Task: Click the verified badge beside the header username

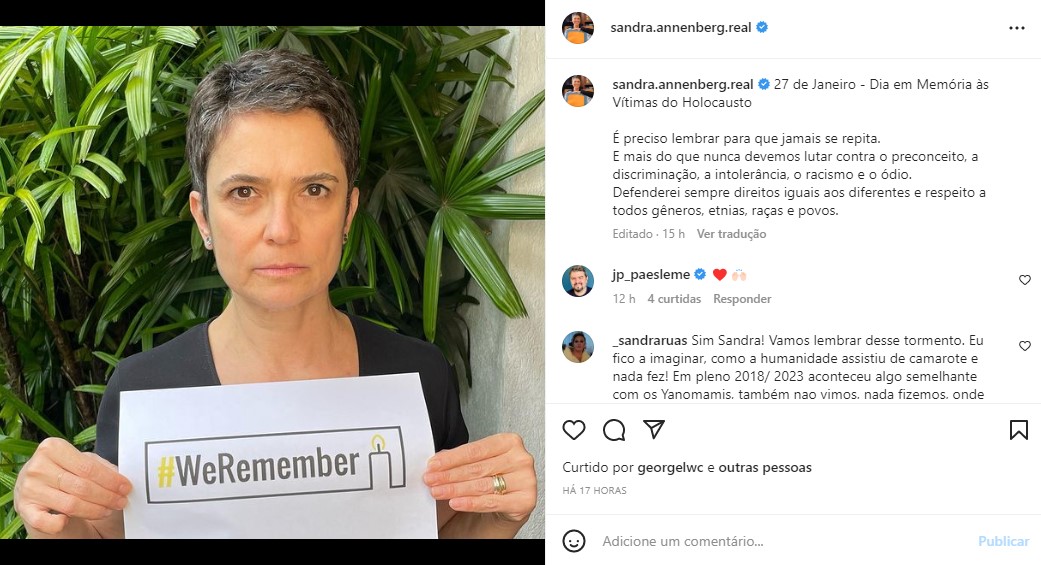Action: 762,27
